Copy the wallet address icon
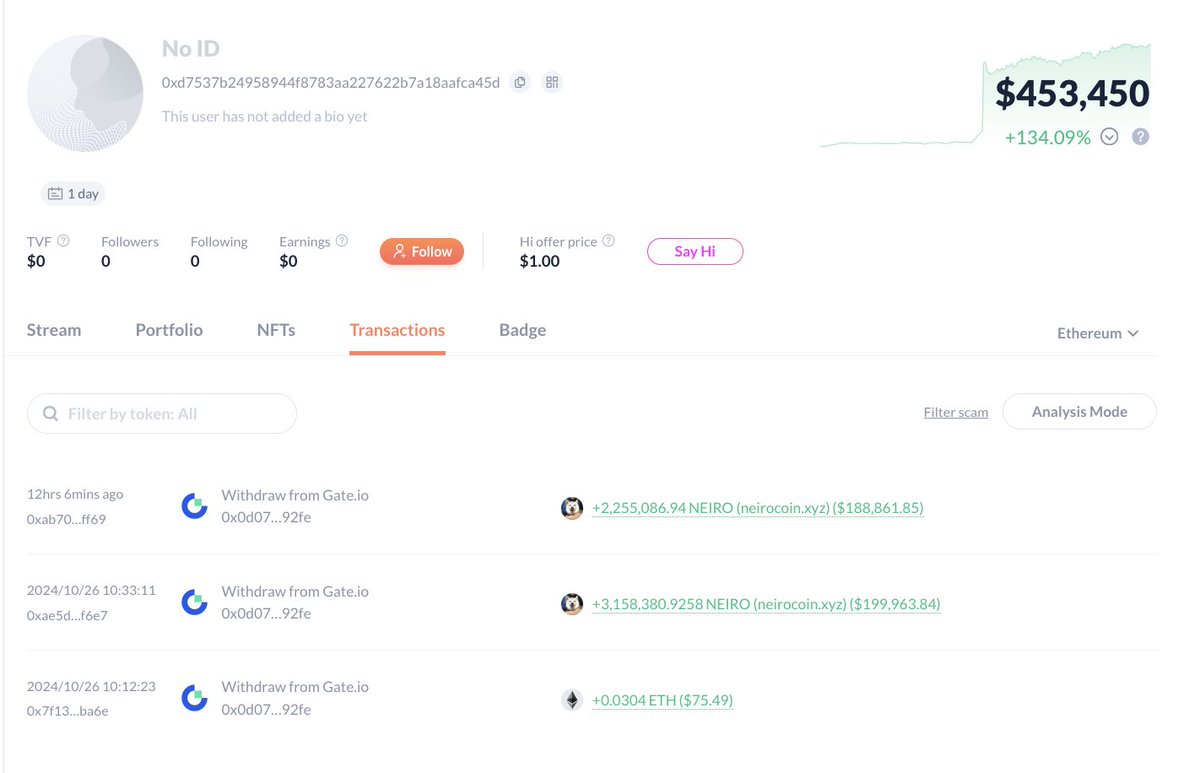The height and width of the screenshot is (773, 1200). click(520, 82)
